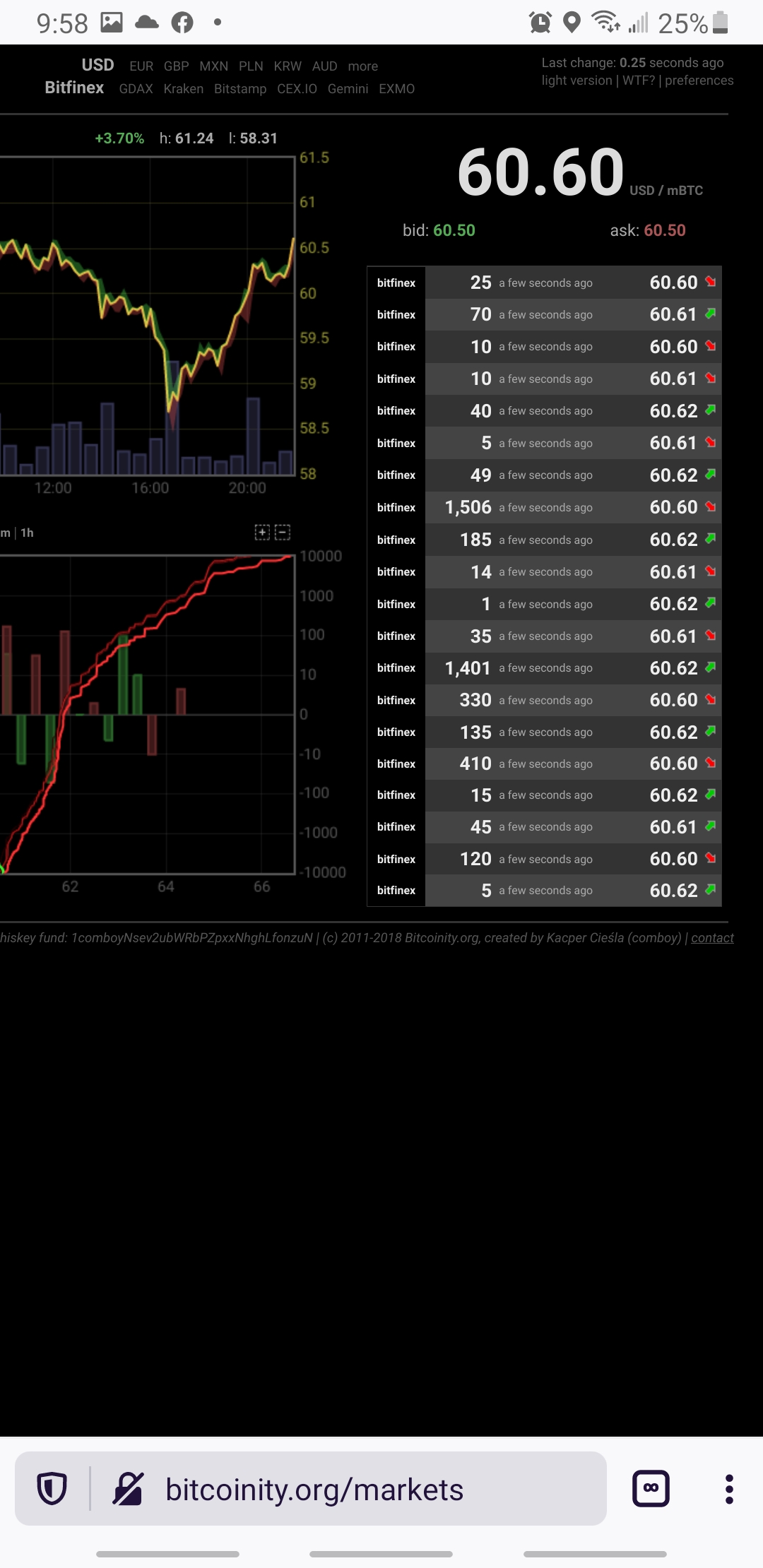Tap the alarm icon in status bar
Viewport: 763px width, 1568px height.
(x=540, y=23)
